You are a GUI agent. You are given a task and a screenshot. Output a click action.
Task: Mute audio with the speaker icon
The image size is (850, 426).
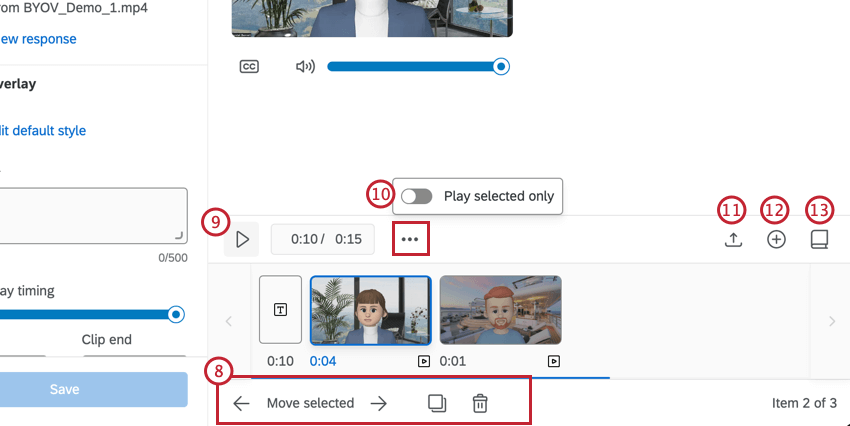pos(305,67)
